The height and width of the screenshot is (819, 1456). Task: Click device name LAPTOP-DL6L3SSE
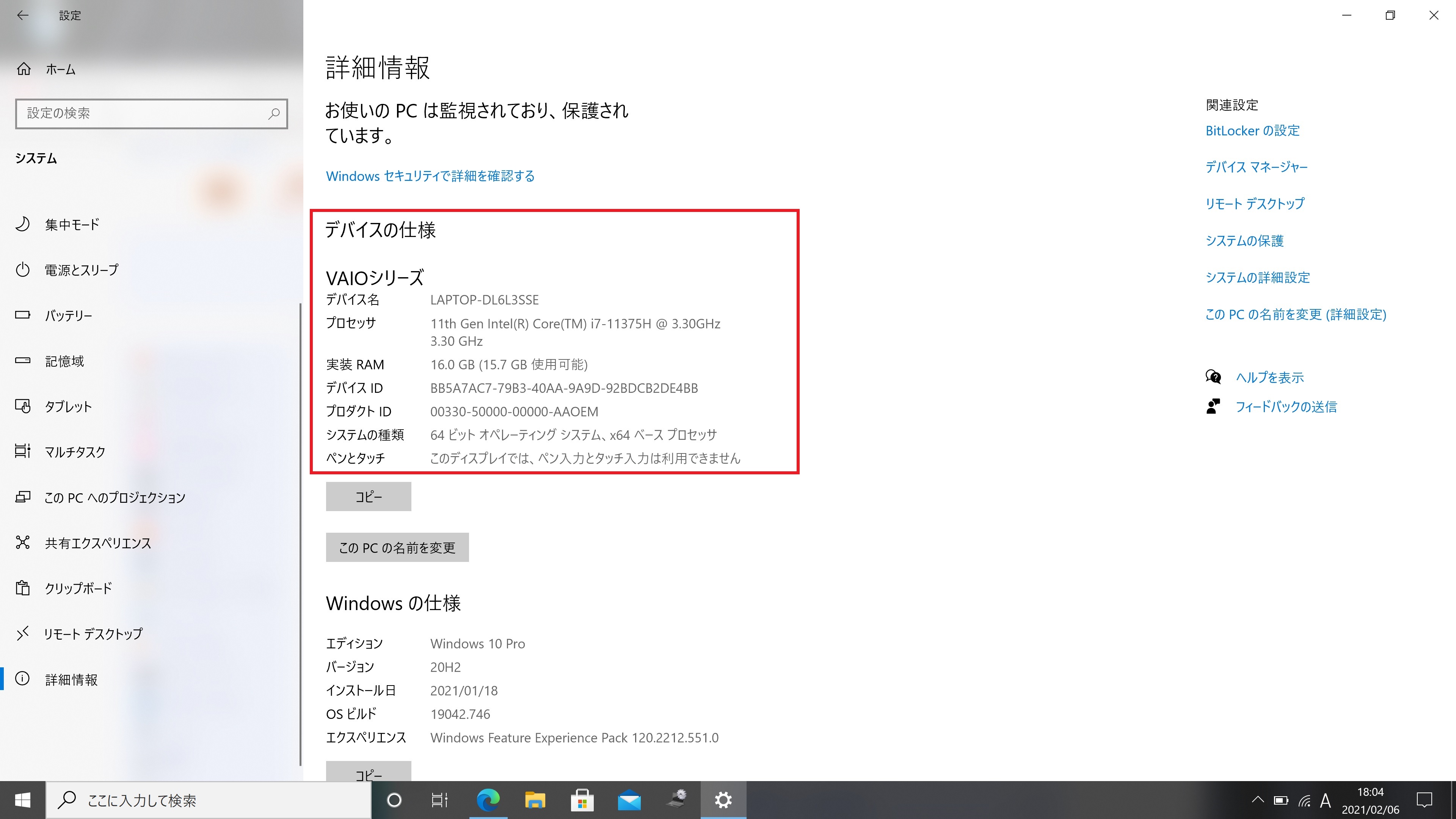pos(485,300)
